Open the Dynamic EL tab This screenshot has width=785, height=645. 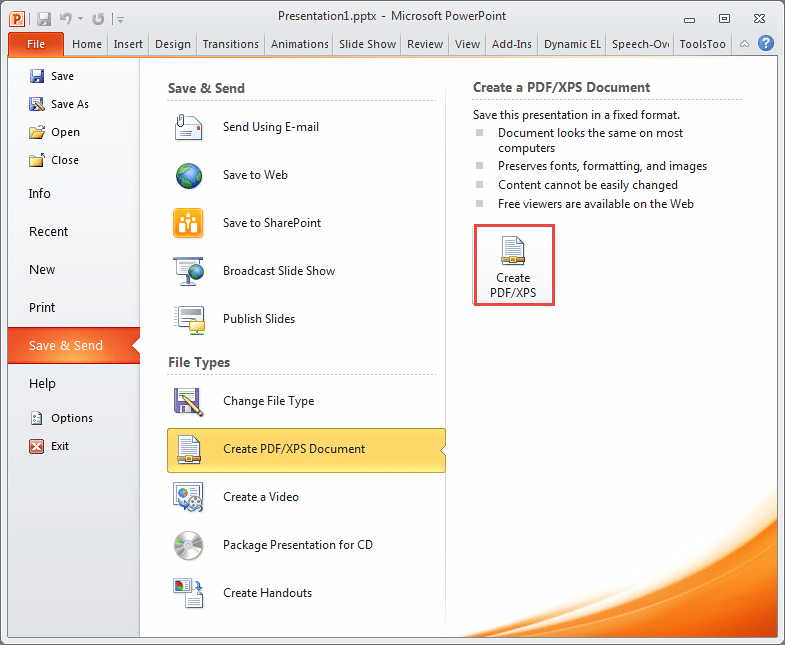tap(572, 44)
